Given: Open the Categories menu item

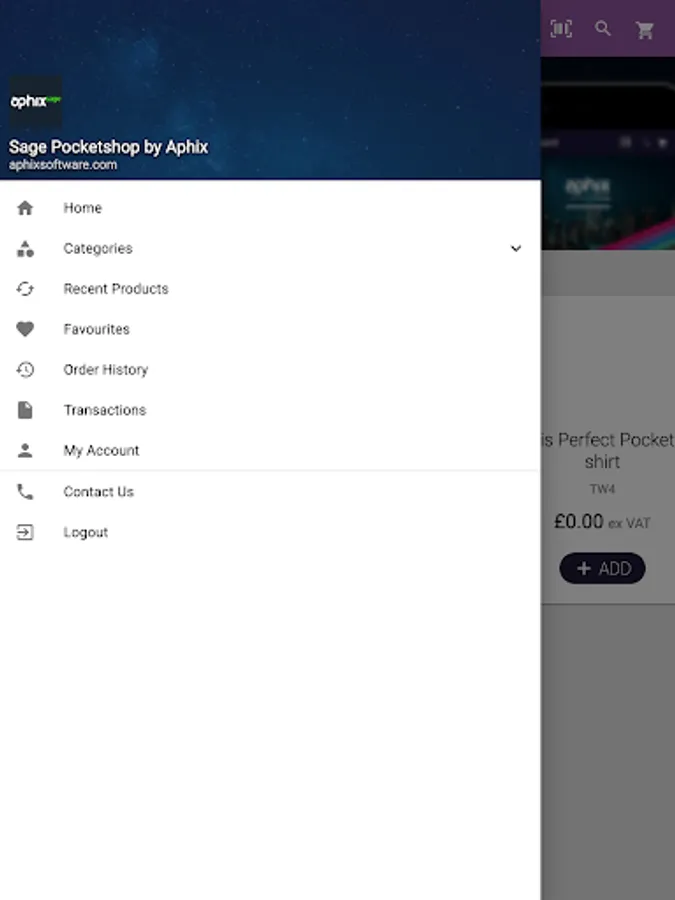Looking at the screenshot, I should click(270, 249).
